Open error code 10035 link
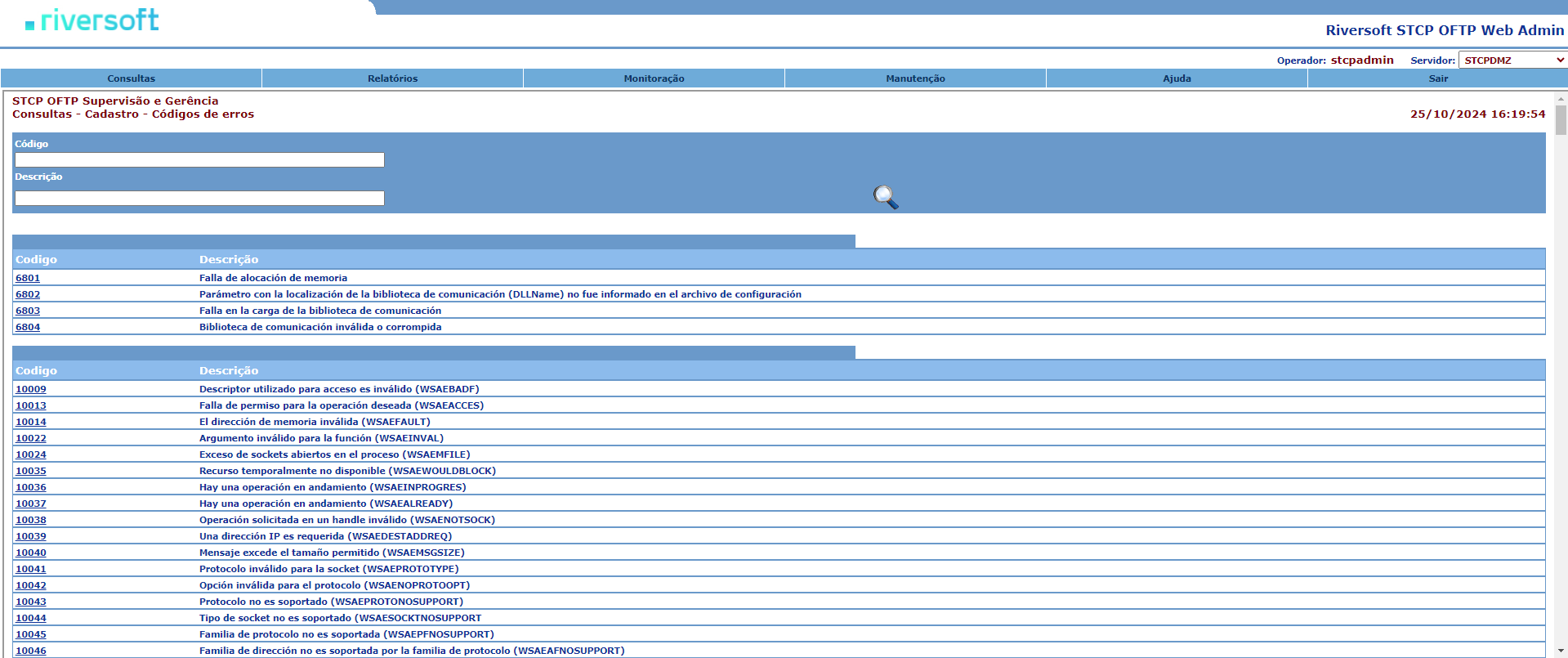Image resolution: width=1568 pixels, height=658 pixels. click(31, 471)
